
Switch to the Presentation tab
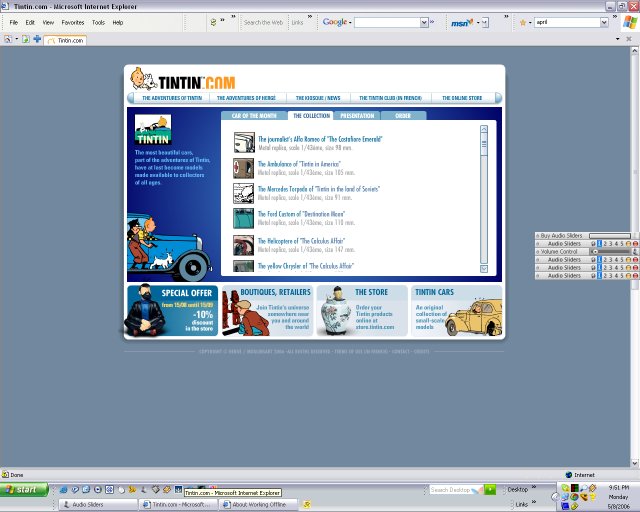[x=357, y=116]
